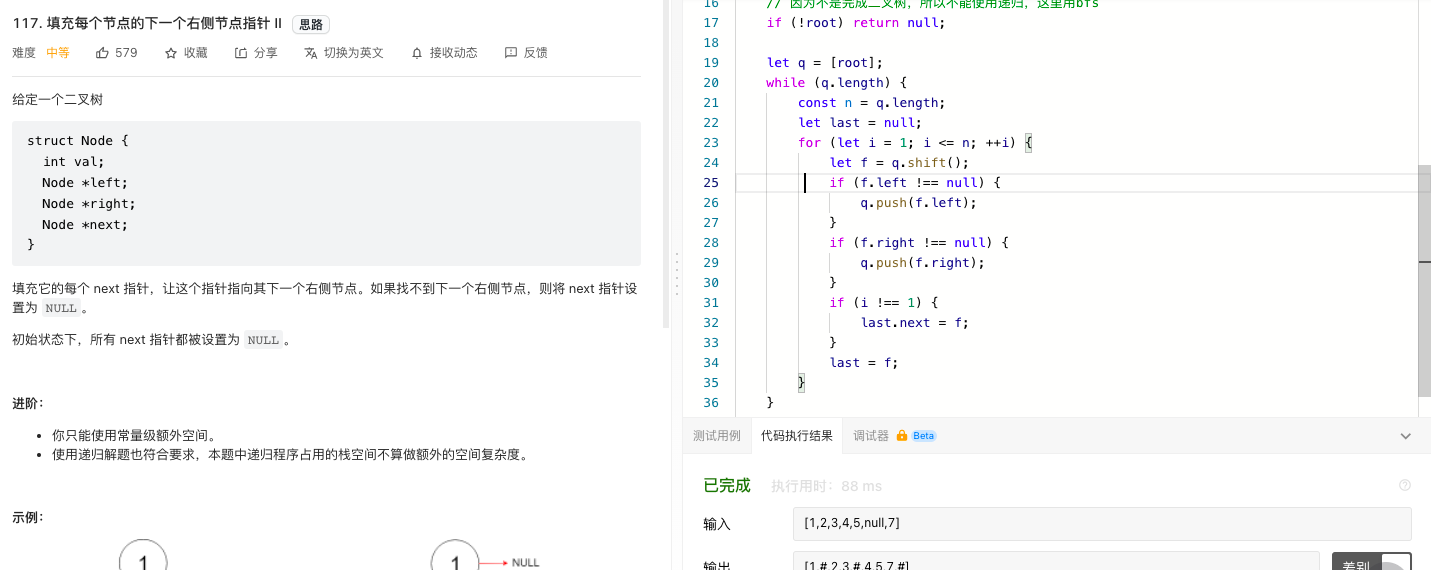Click the 已完成 status text
Image resolution: width=1431 pixels, height=570 pixels.
(x=727, y=485)
